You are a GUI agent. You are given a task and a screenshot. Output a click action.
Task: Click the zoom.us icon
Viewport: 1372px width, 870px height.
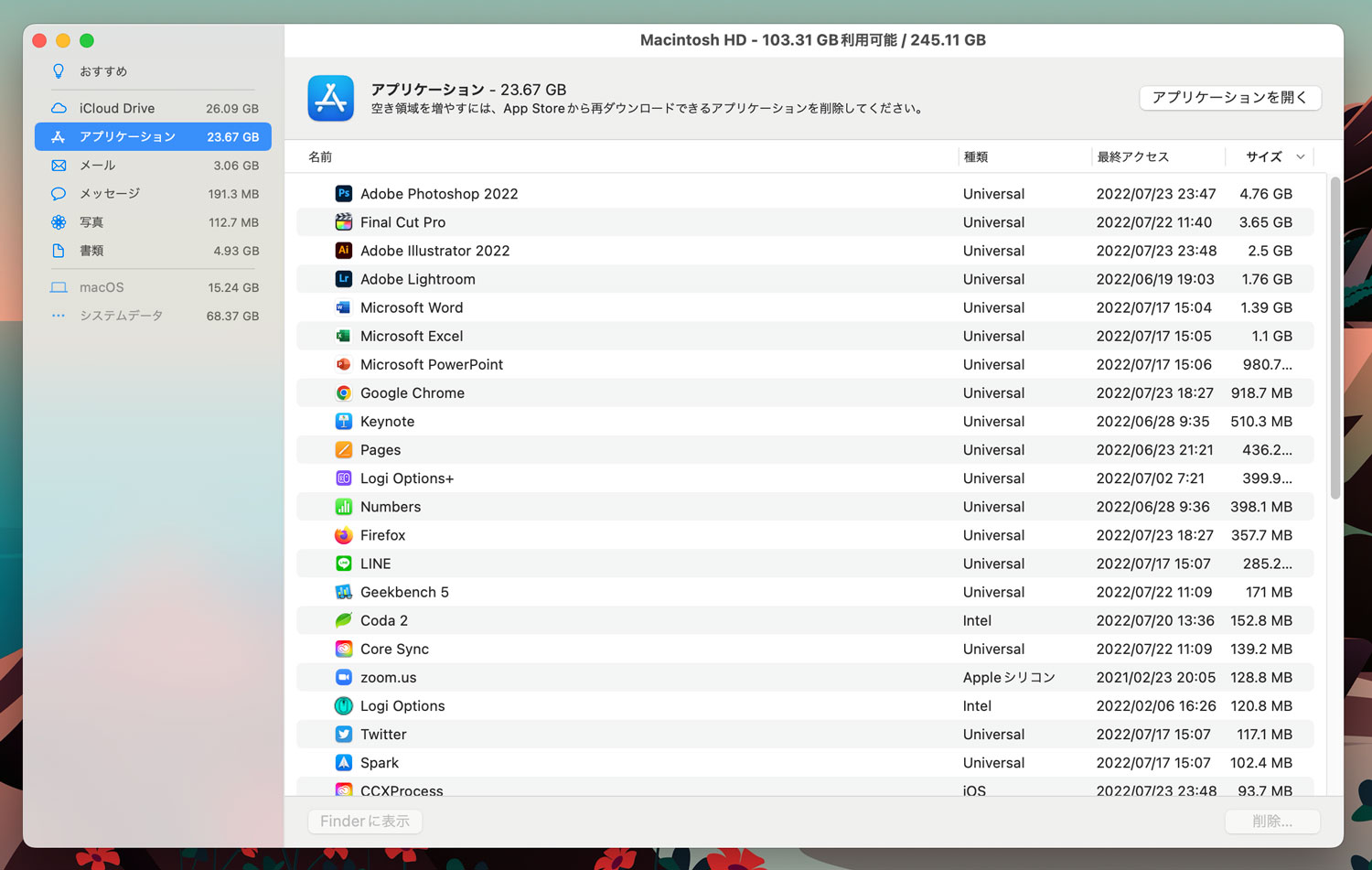tap(344, 677)
